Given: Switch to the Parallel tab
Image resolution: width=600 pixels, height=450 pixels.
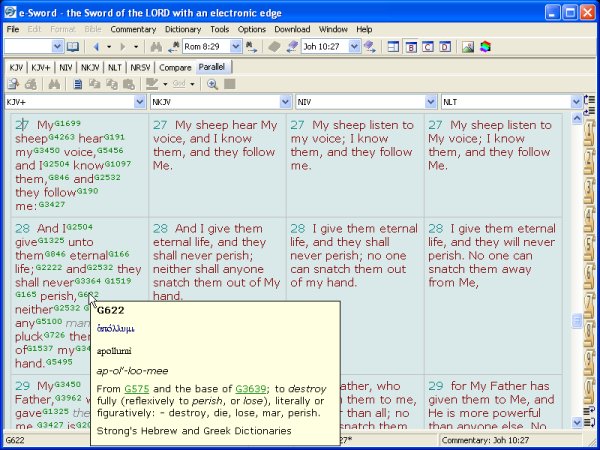Looking at the screenshot, I should (212, 67).
